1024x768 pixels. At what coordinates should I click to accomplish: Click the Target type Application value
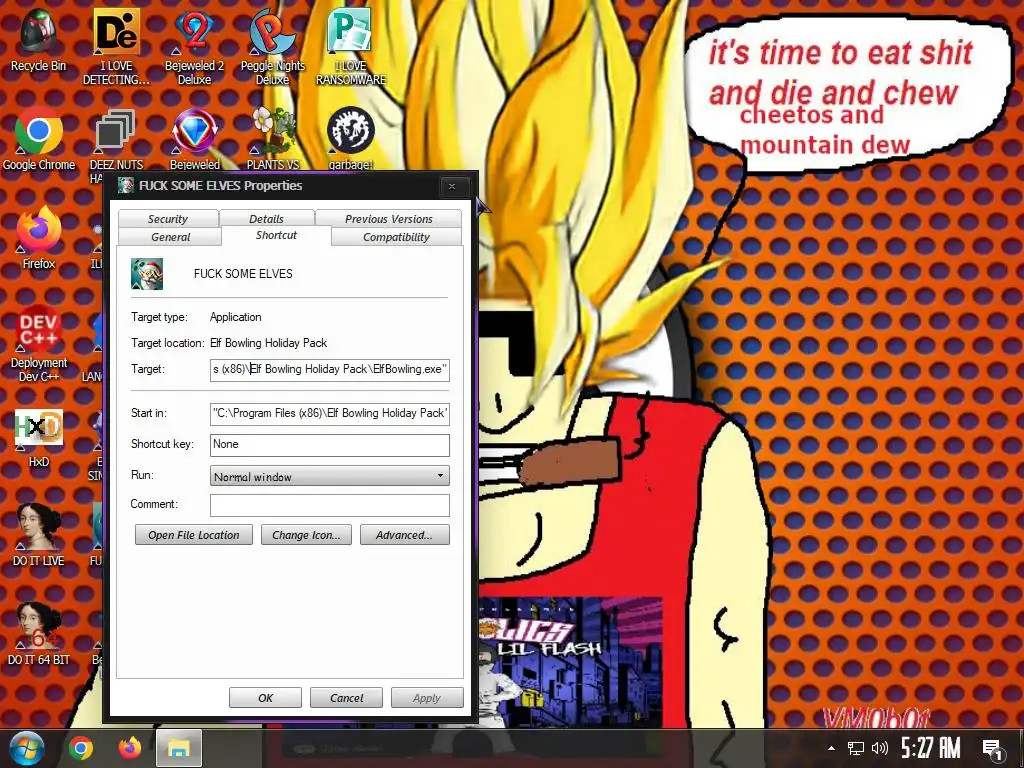pos(236,317)
